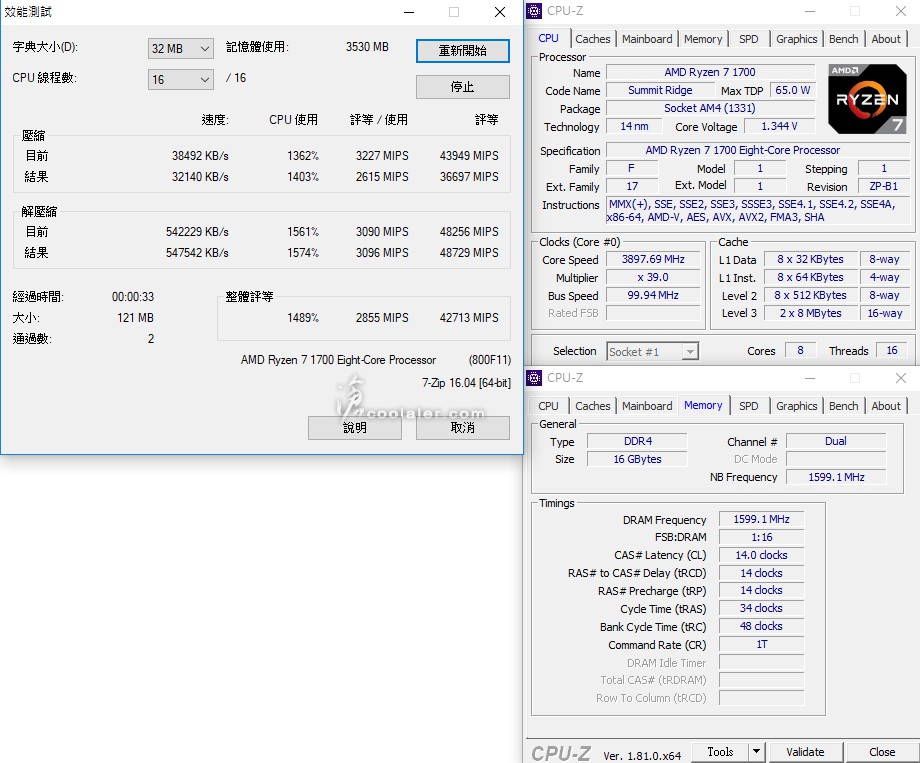Click the memory Size value 16 GBytes
The height and width of the screenshot is (763, 920).
coord(638,459)
